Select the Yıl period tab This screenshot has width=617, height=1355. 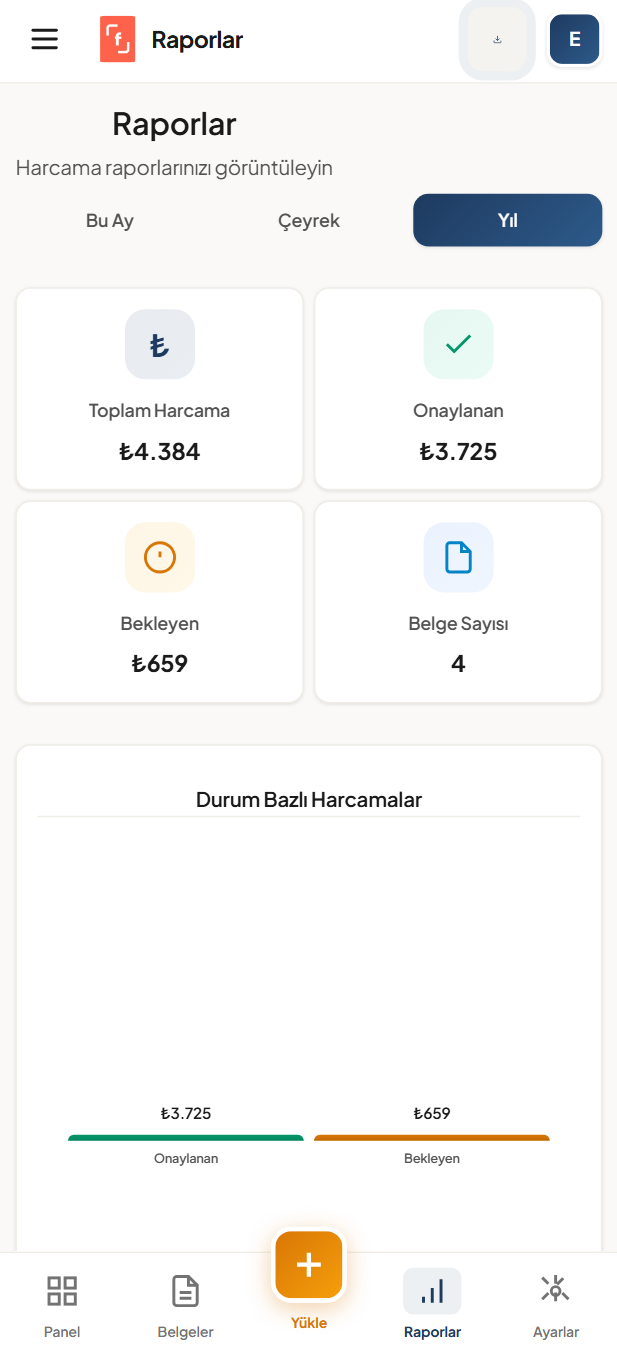pos(507,221)
